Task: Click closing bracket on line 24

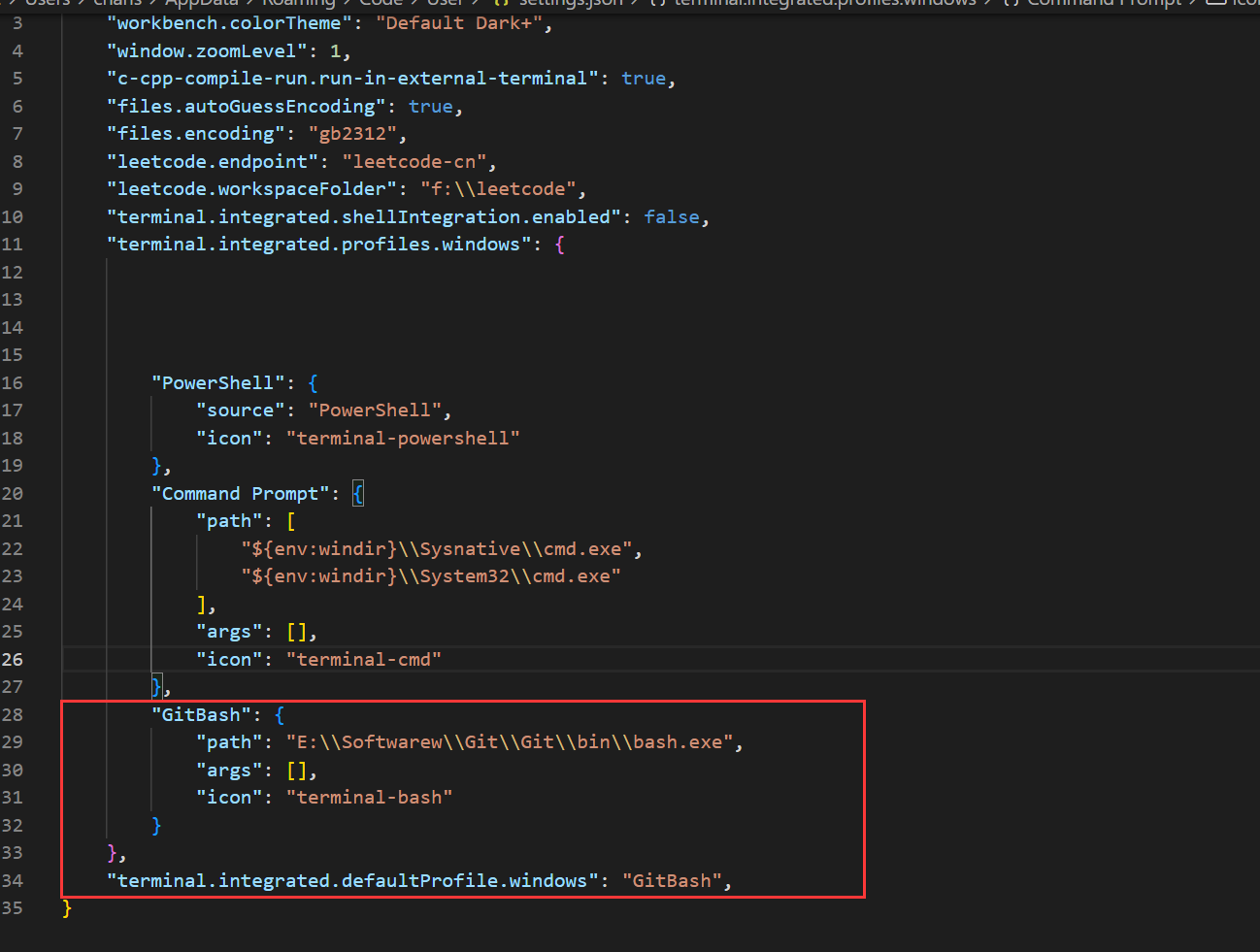Action: pos(202,605)
